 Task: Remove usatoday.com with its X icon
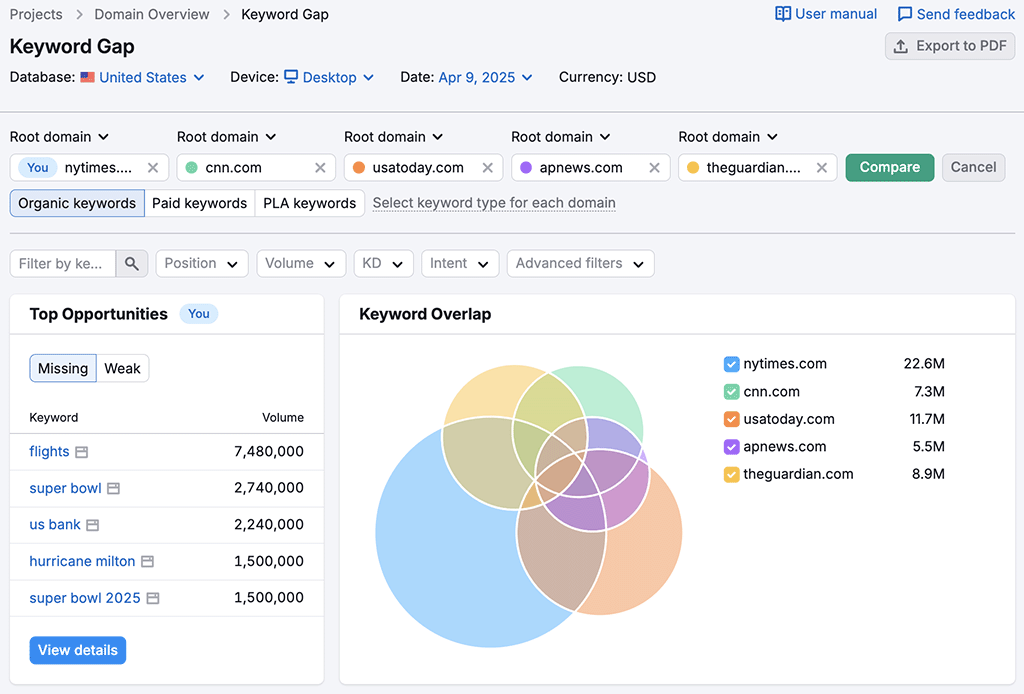tap(487, 168)
